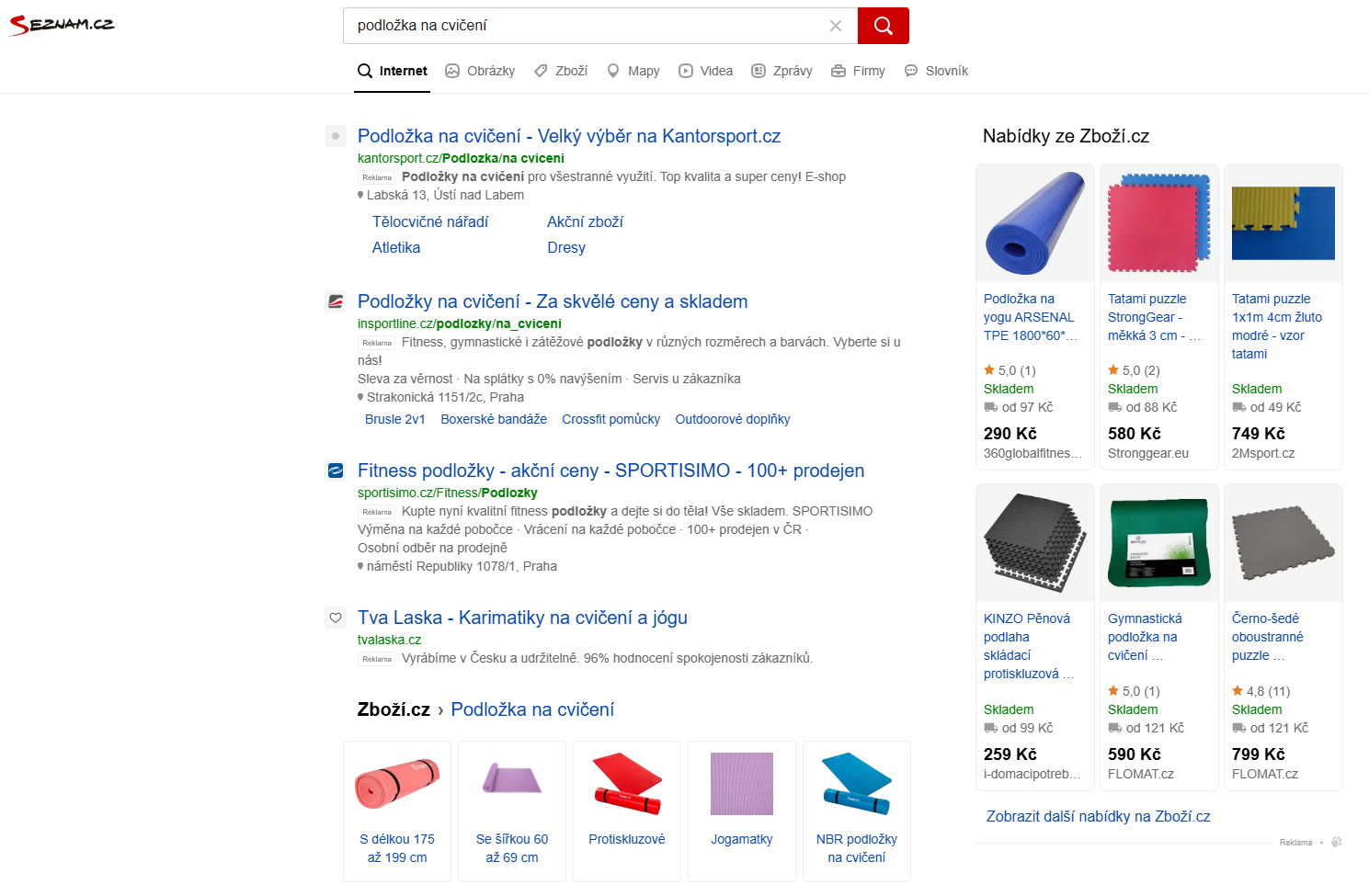The width and height of the screenshot is (1369, 896).
Task: Open the Seznam.cz logo homepage
Action: (x=63, y=25)
